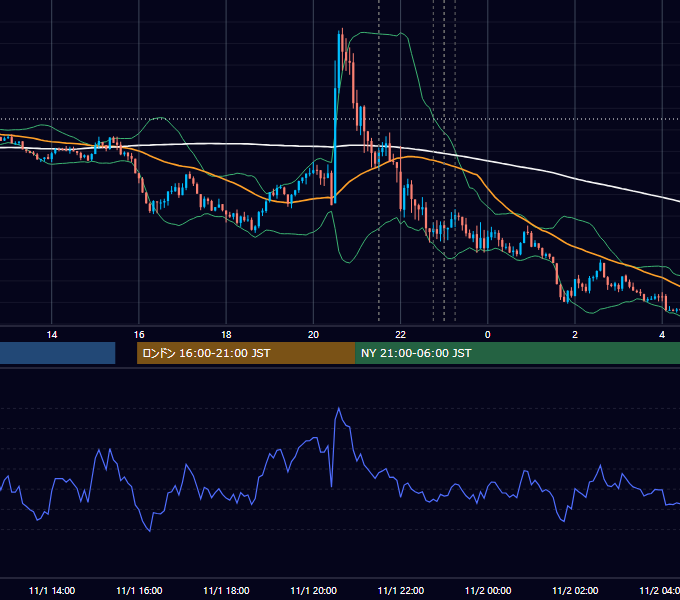Click the "11/1 18:00" label on the oscillator axis
The width and height of the screenshot is (680, 600).
[x=226, y=590]
